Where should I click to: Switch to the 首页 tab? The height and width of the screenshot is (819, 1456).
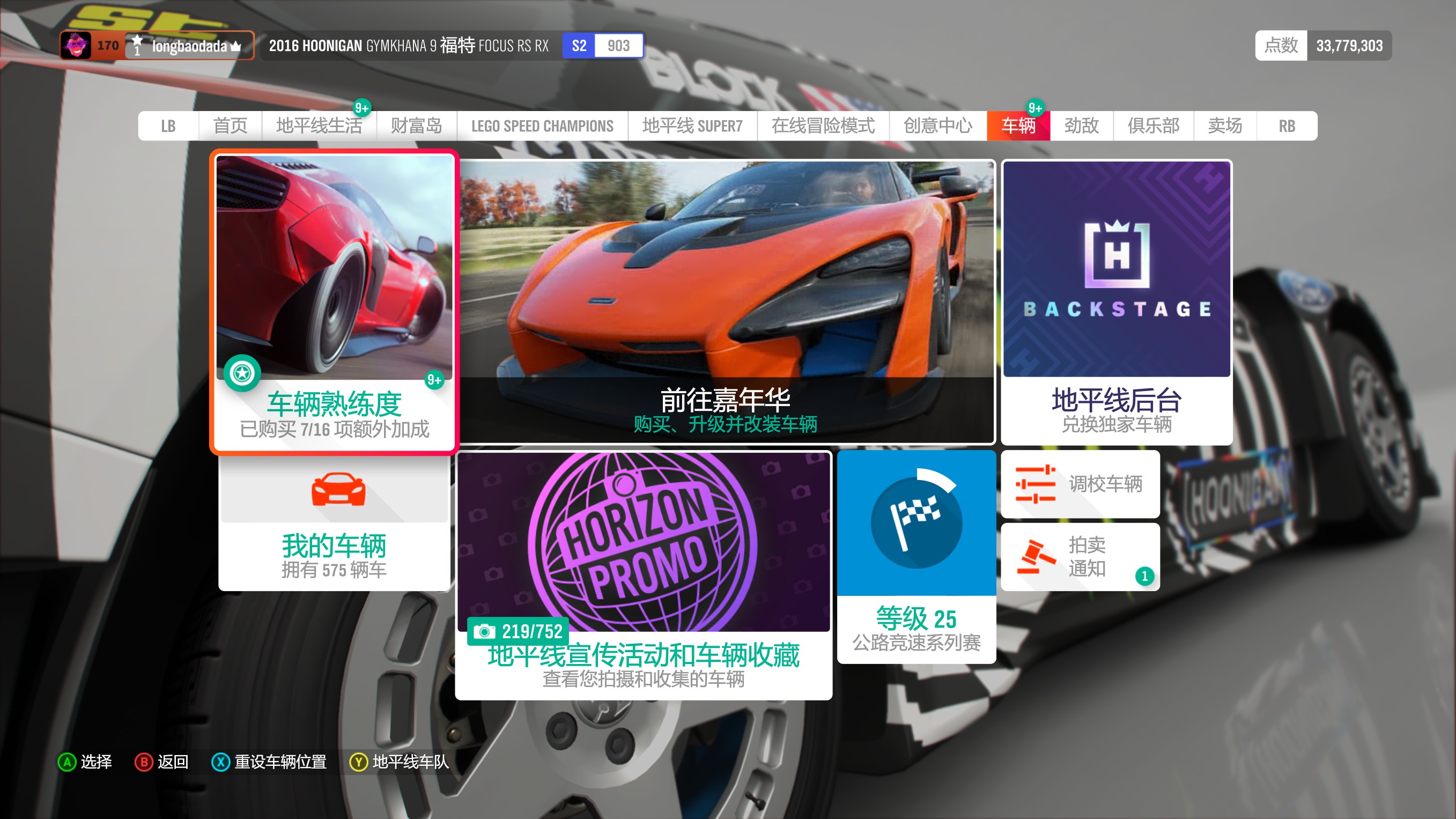pyautogui.click(x=230, y=126)
